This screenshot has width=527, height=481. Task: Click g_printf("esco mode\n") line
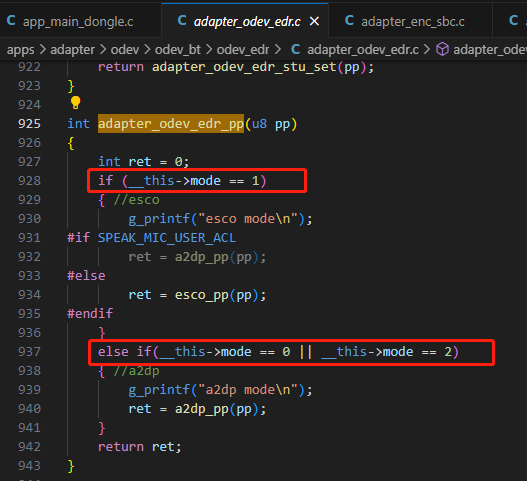(x=220, y=219)
